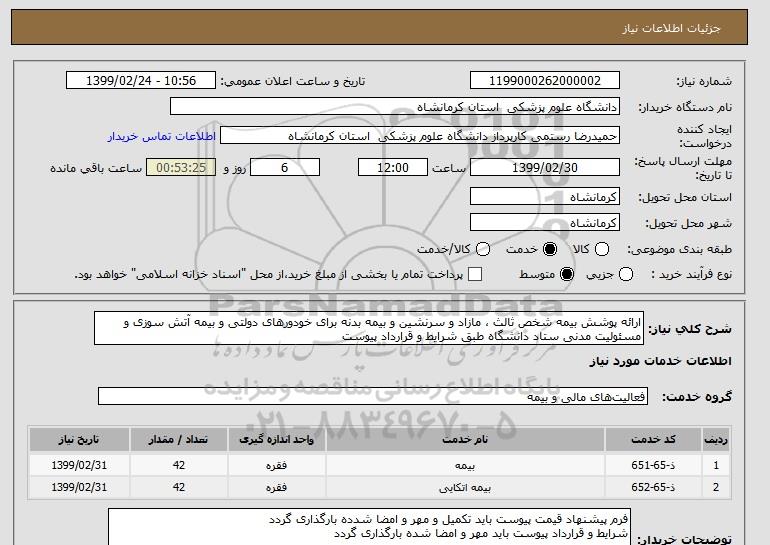This screenshot has height=545, width=770.
Task: Toggle the اسناد خزانه اسلامی payment checkbox
Action: click(x=475, y=274)
